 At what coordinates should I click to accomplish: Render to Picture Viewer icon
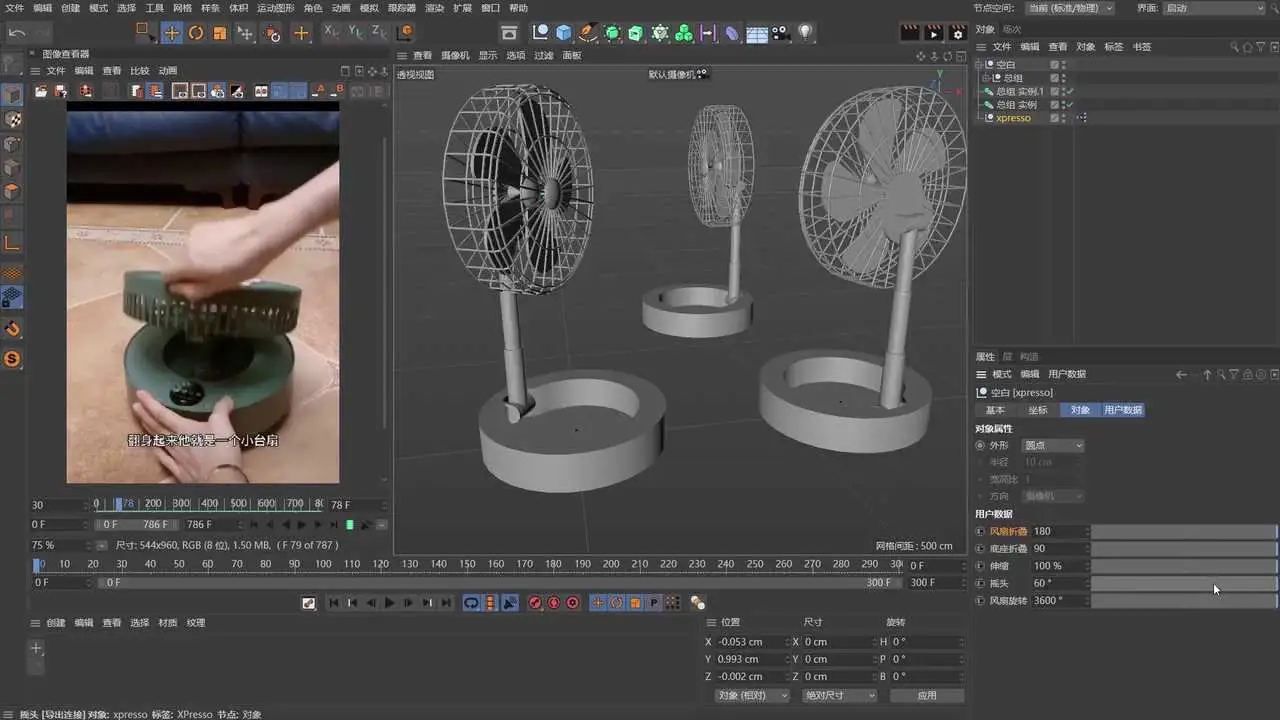pos(933,33)
